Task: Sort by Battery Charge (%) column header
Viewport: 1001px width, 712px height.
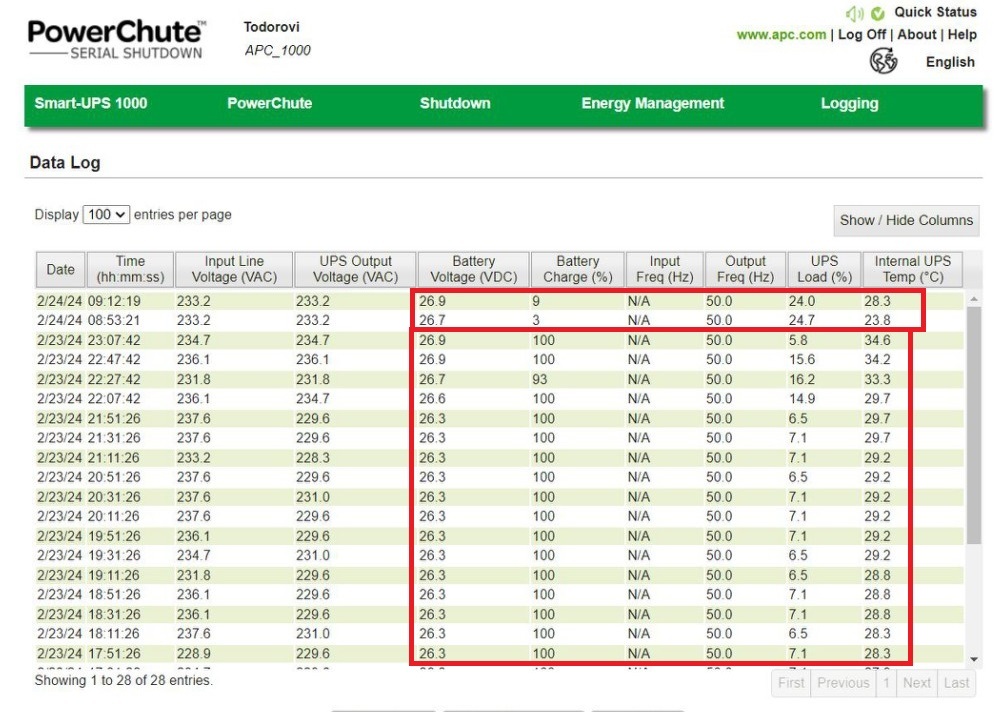Action: coord(577,269)
